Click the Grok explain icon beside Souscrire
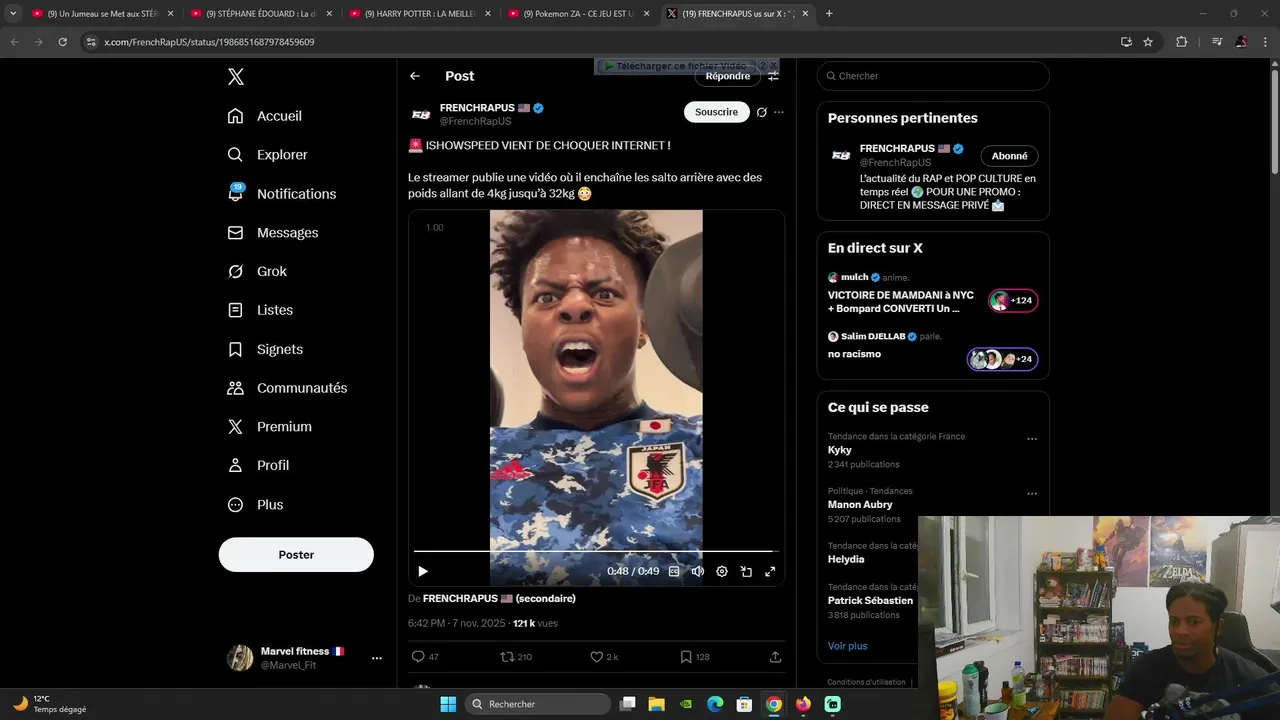The height and width of the screenshot is (720, 1280). coord(761,112)
